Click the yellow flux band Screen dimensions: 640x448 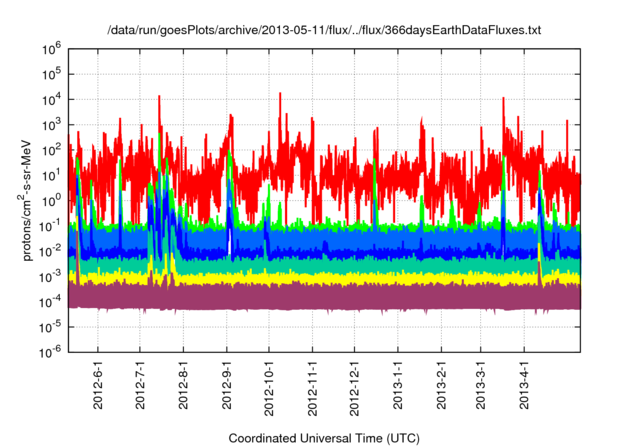324,279
